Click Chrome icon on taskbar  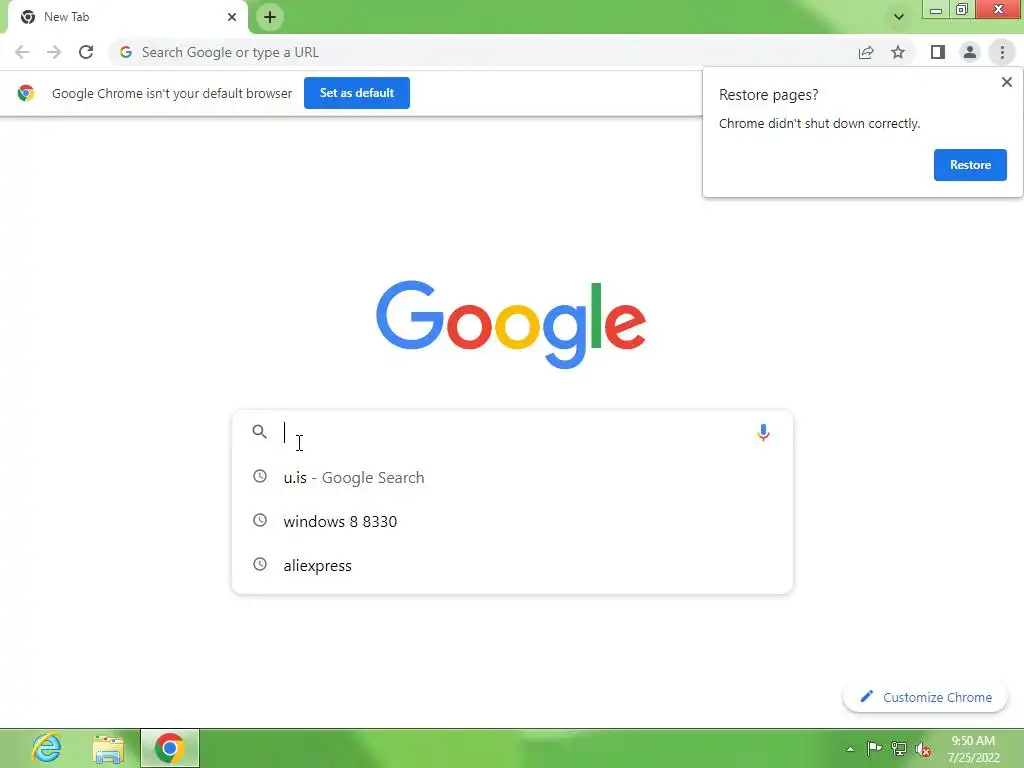pyautogui.click(x=170, y=748)
